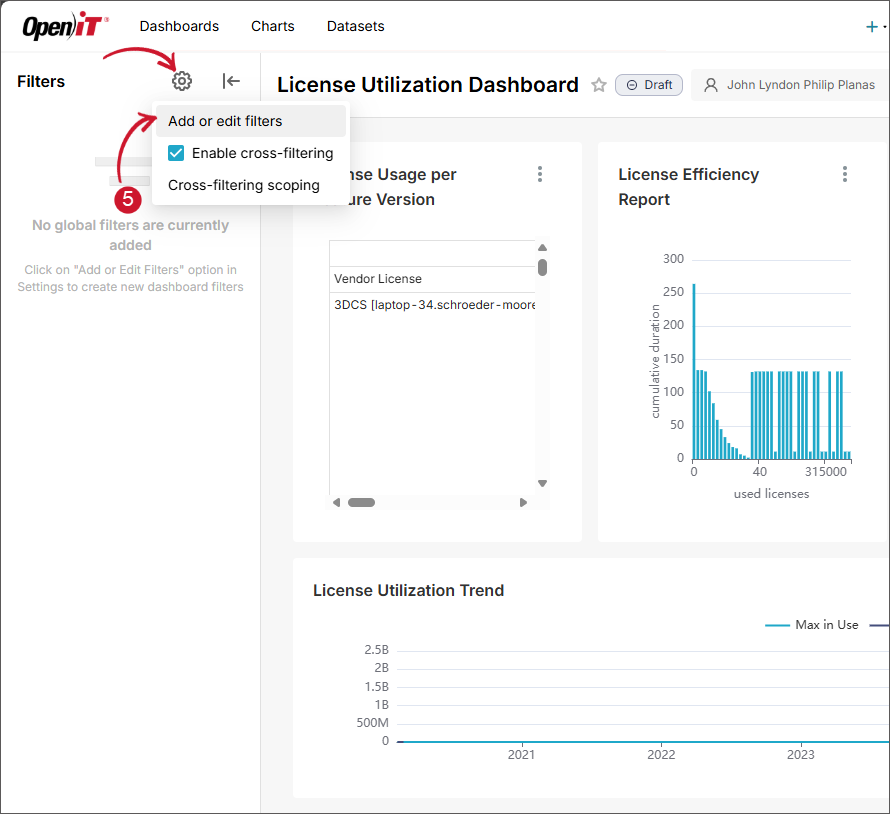Go to Dashboards in top navigation
This screenshot has height=814, width=890.
click(179, 26)
